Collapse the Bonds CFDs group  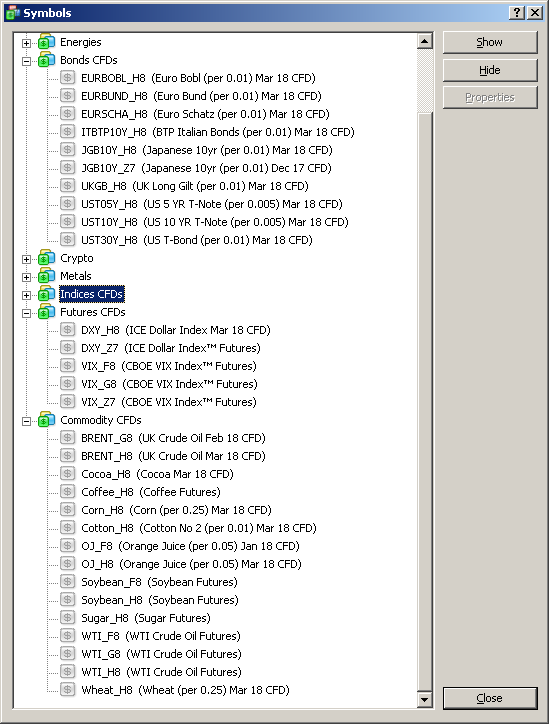tap(27, 61)
